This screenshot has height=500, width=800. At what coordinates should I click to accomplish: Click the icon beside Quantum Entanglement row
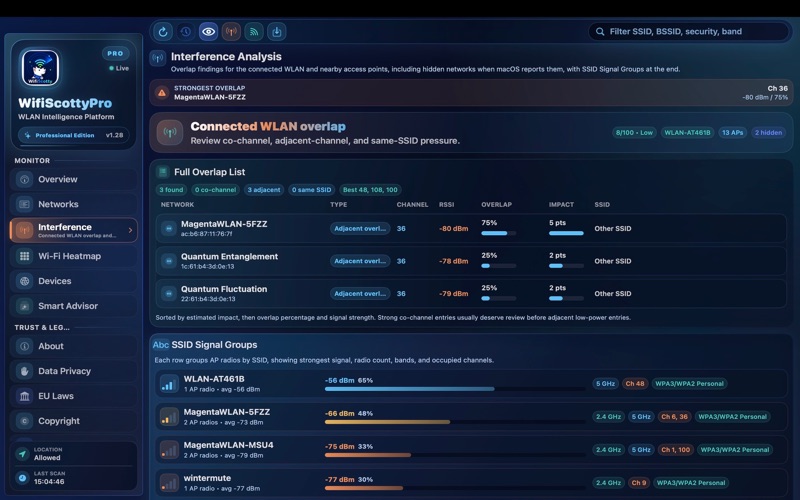168,261
